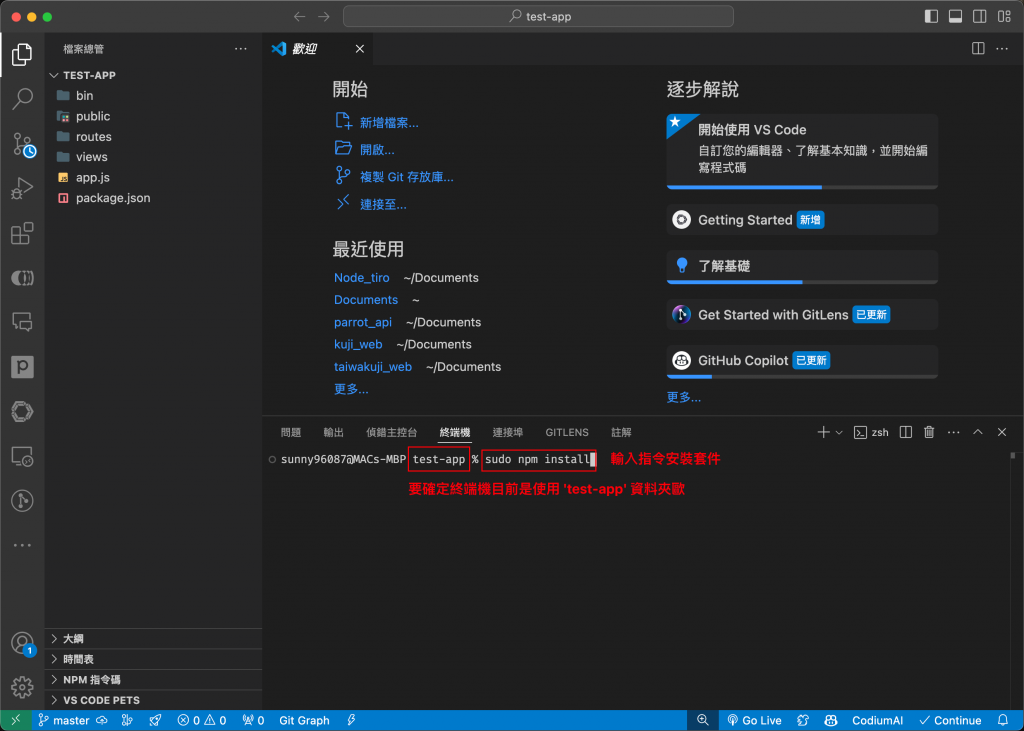Split the terminal panel
The height and width of the screenshot is (731, 1024).
[x=906, y=432]
